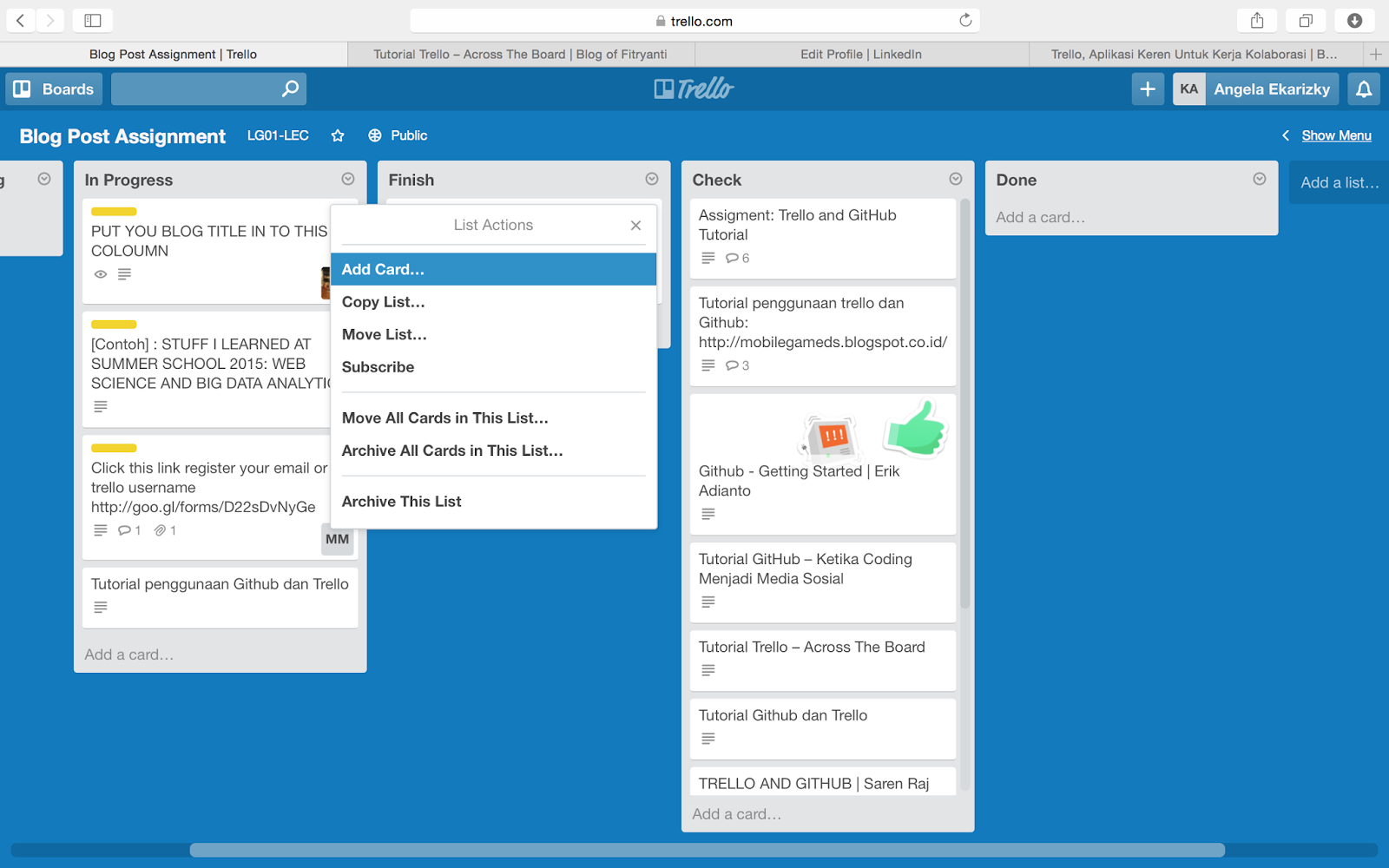The height and width of the screenshot is (868, 1389).
Task: Toggle the Safari sidebar button
Action: pyautogui.click(x=93, y=21)
